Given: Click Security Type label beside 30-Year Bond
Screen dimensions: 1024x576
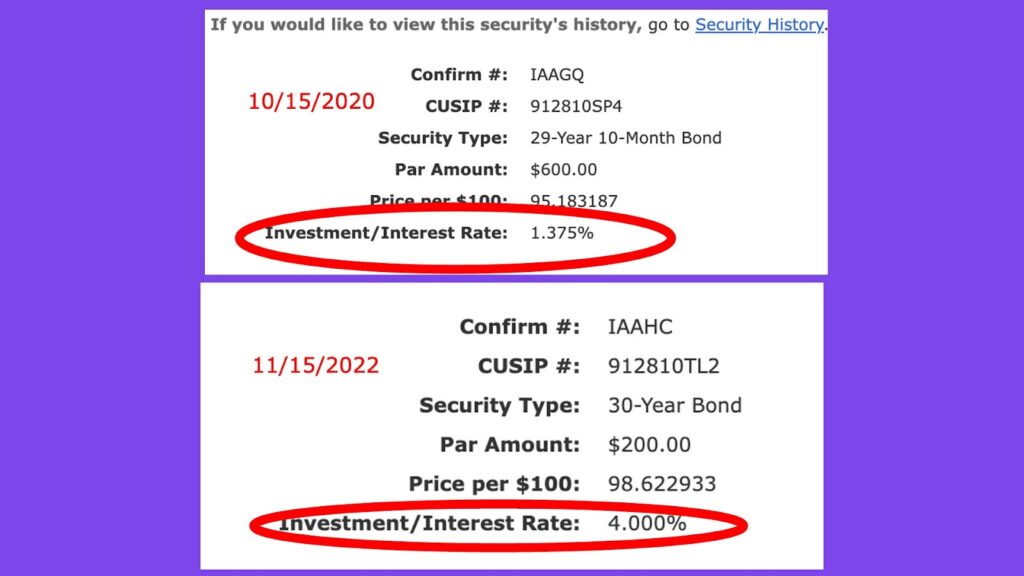Looking at the screenshot, I should [499, 406].
